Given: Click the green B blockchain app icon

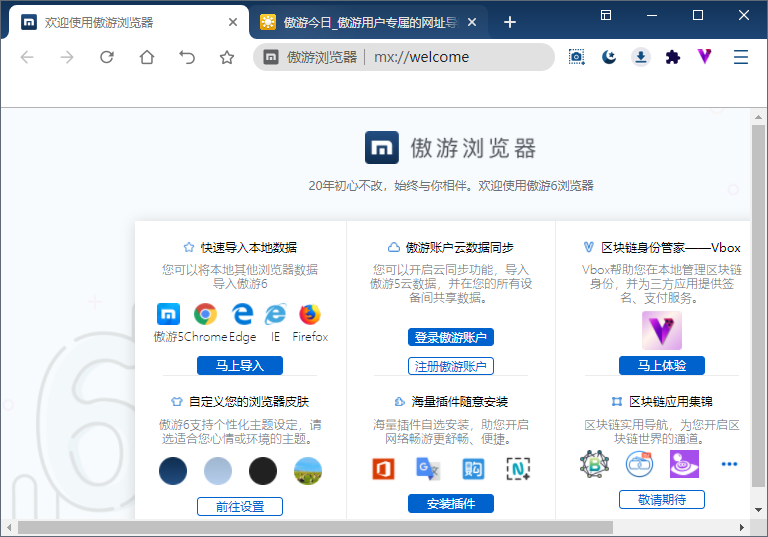Looking at the screenshot, I should coord(594,464).
